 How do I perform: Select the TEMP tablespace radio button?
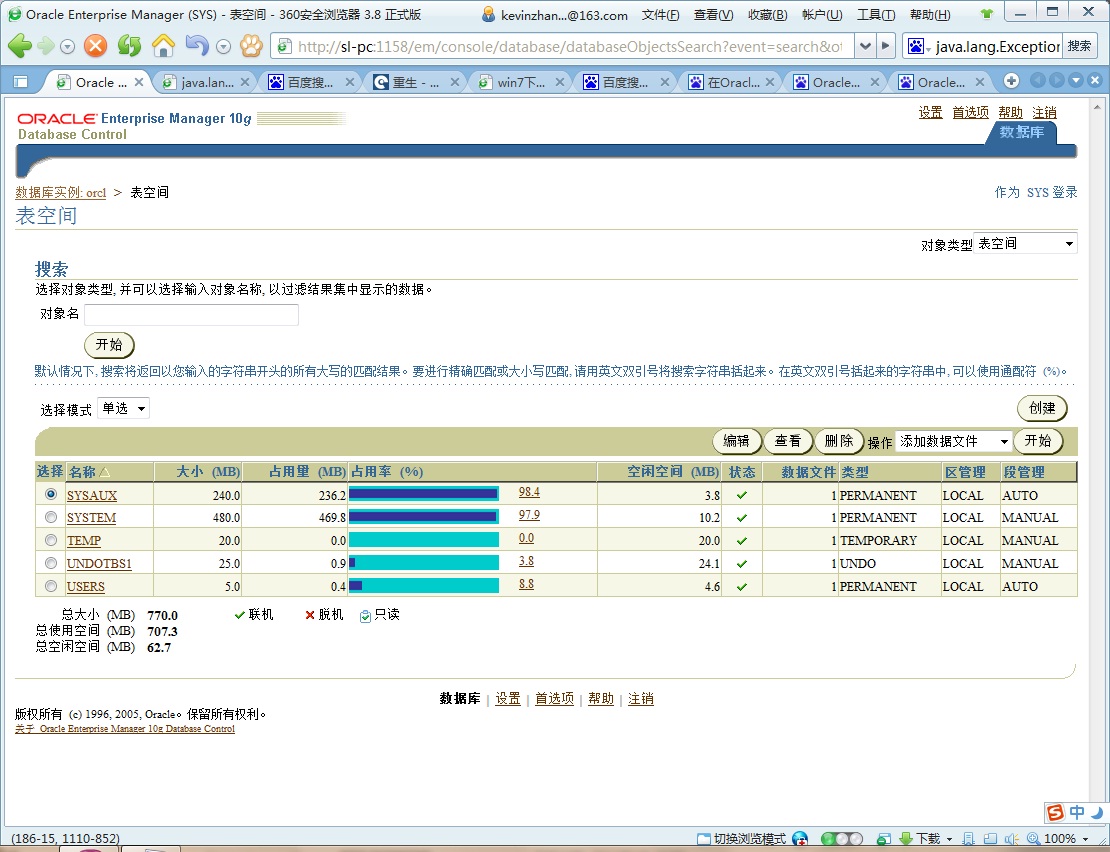(50, 539)
